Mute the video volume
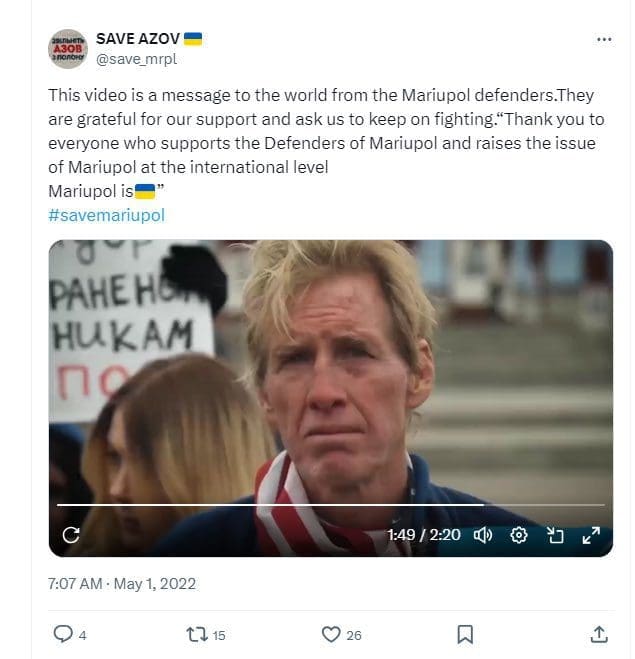Viewport: 635px width, 659px height. pyautogui.click(x=483, y=535)
